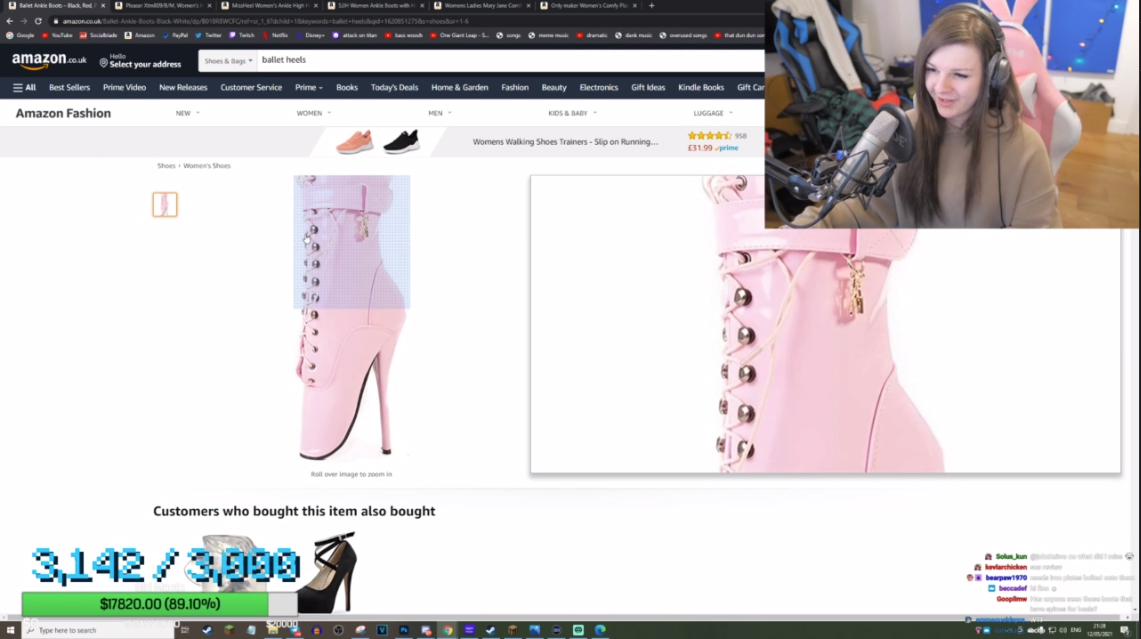
Task: Open File Explorer from the taskbar
Action: point(273,630)
